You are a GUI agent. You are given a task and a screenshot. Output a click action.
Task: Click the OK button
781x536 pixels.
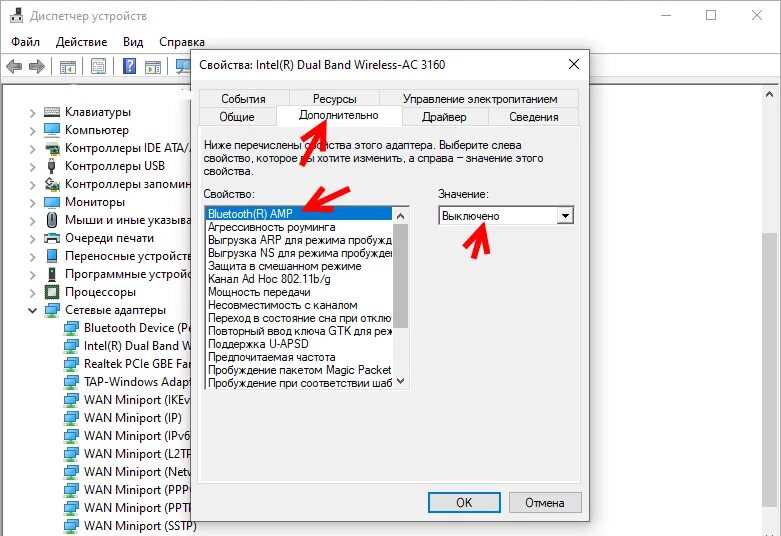coord(464,503)
